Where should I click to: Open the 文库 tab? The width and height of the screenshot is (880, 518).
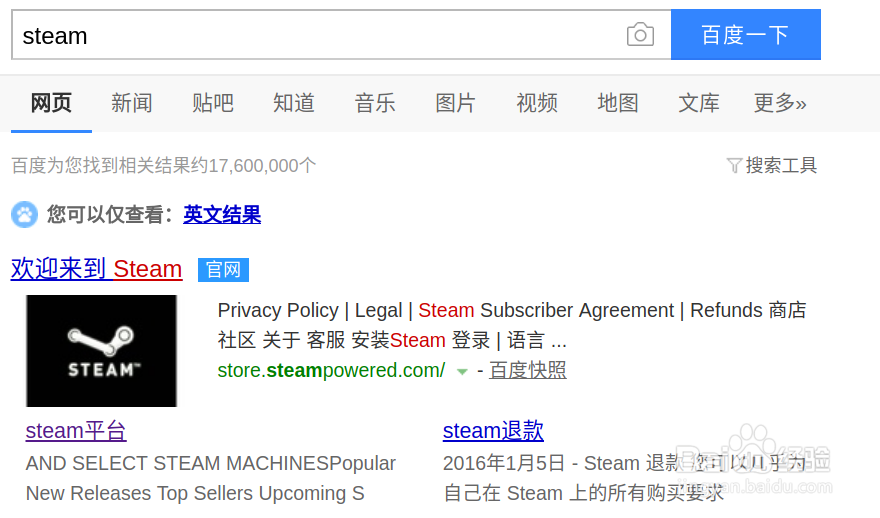[699, 103]
